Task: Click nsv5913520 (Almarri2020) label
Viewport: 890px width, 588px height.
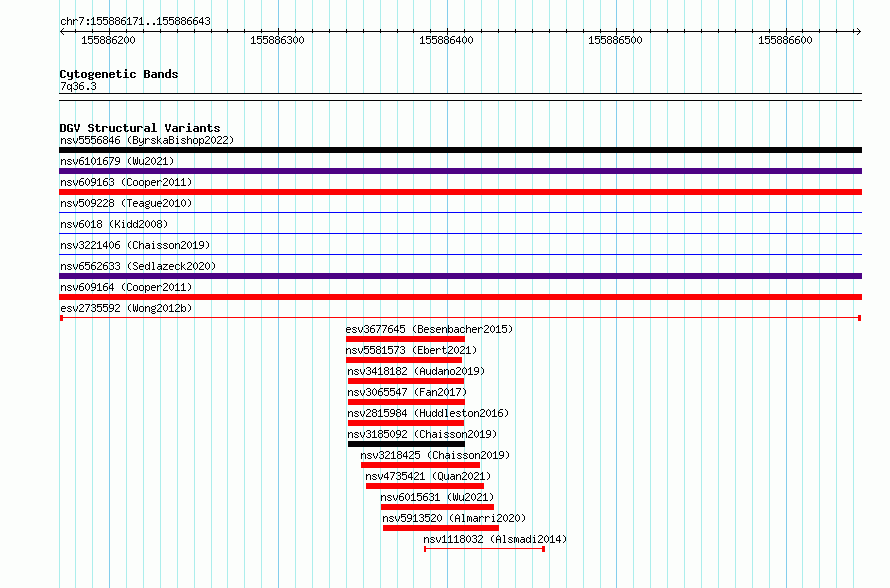Action: [454, 518]
